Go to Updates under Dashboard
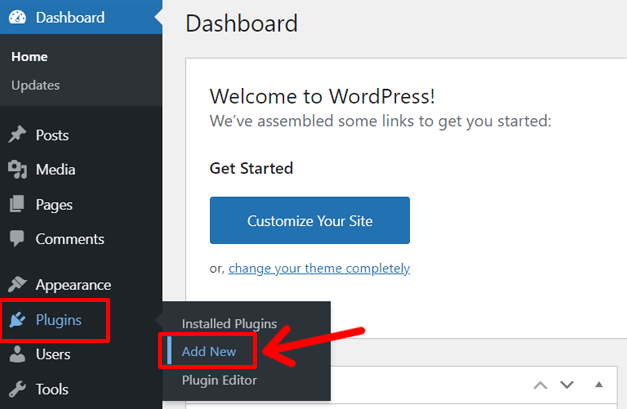 (35, 85)
